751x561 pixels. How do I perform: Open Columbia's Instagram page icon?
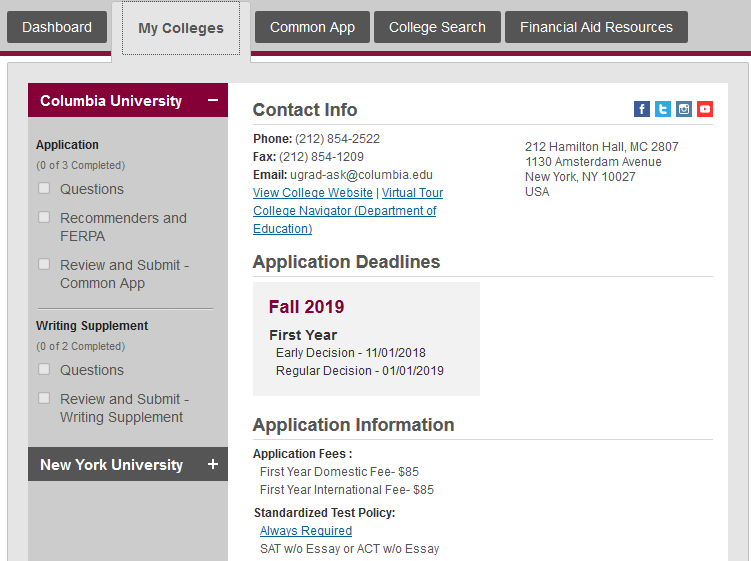click(x=684, y=109)
